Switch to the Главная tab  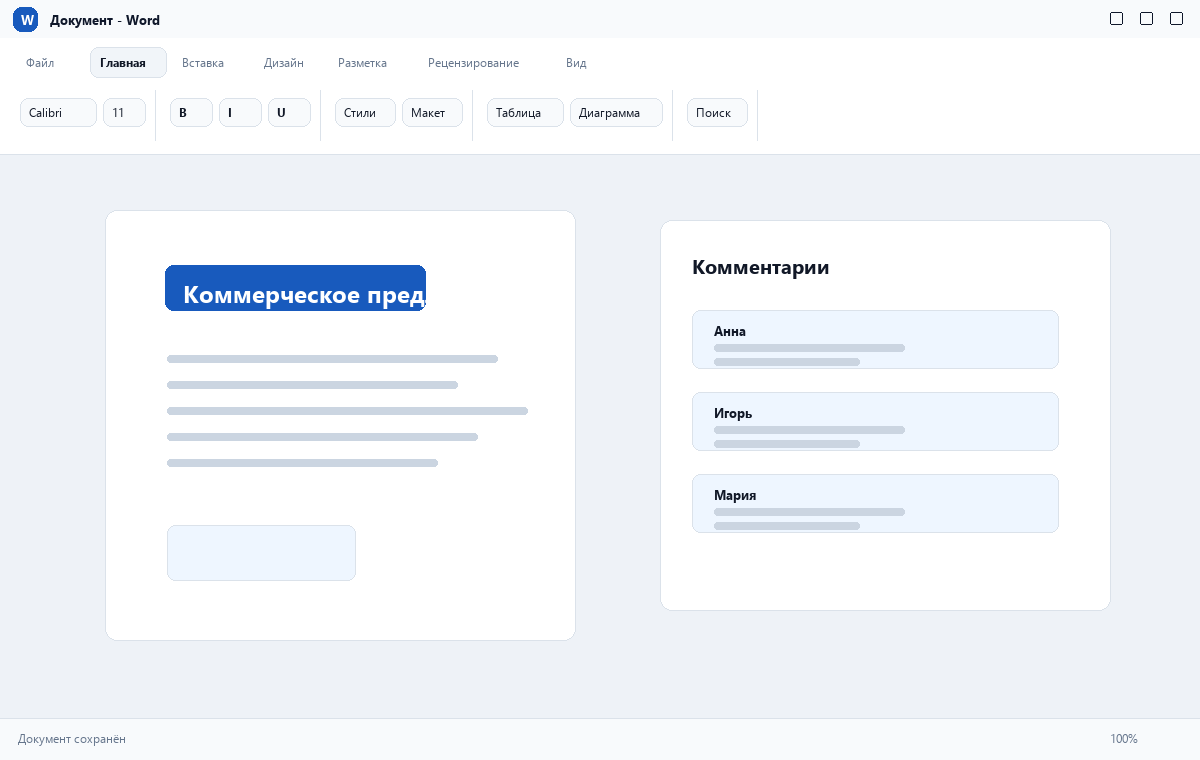tap(128, 63)
